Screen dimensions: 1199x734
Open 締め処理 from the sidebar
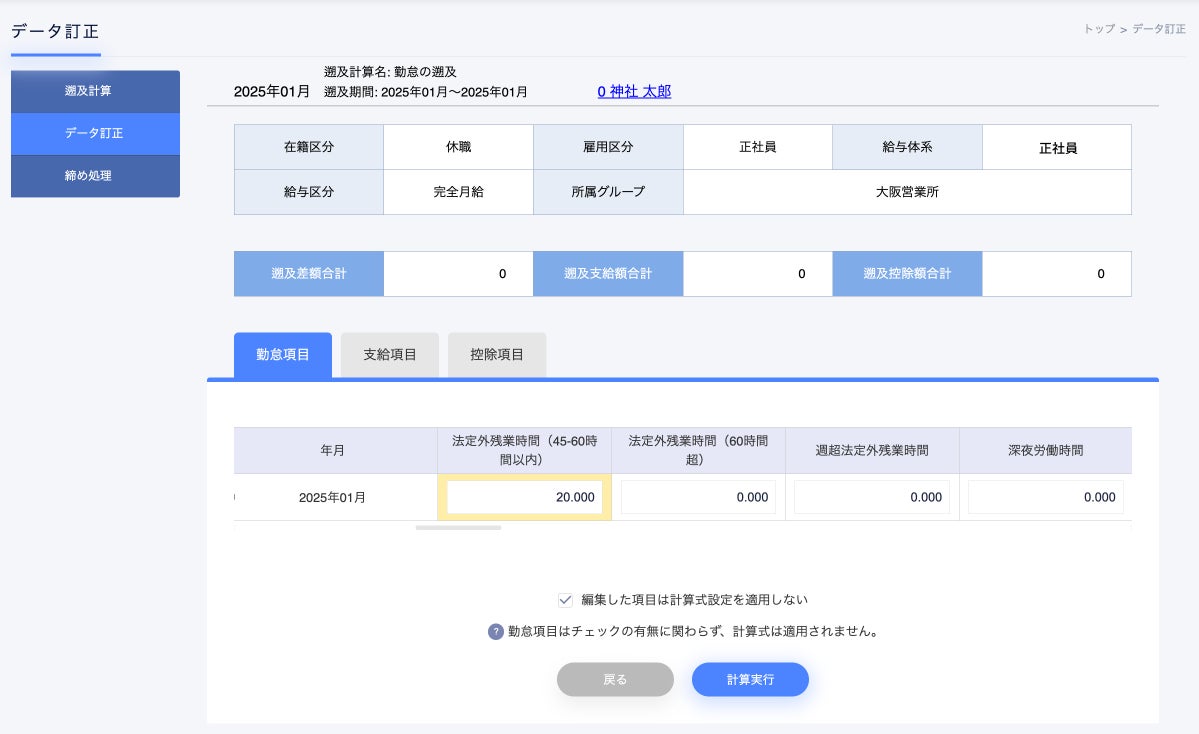click(x=95, y=176)
